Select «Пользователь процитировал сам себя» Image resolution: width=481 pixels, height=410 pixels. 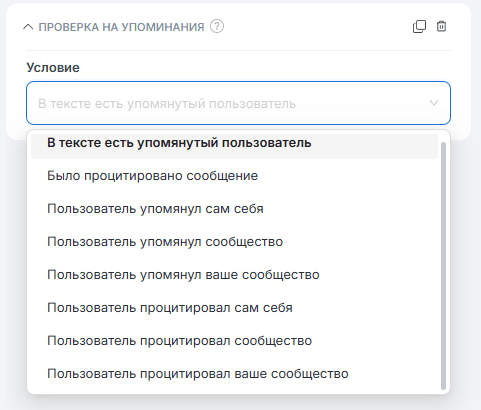(x=234, y=308)
